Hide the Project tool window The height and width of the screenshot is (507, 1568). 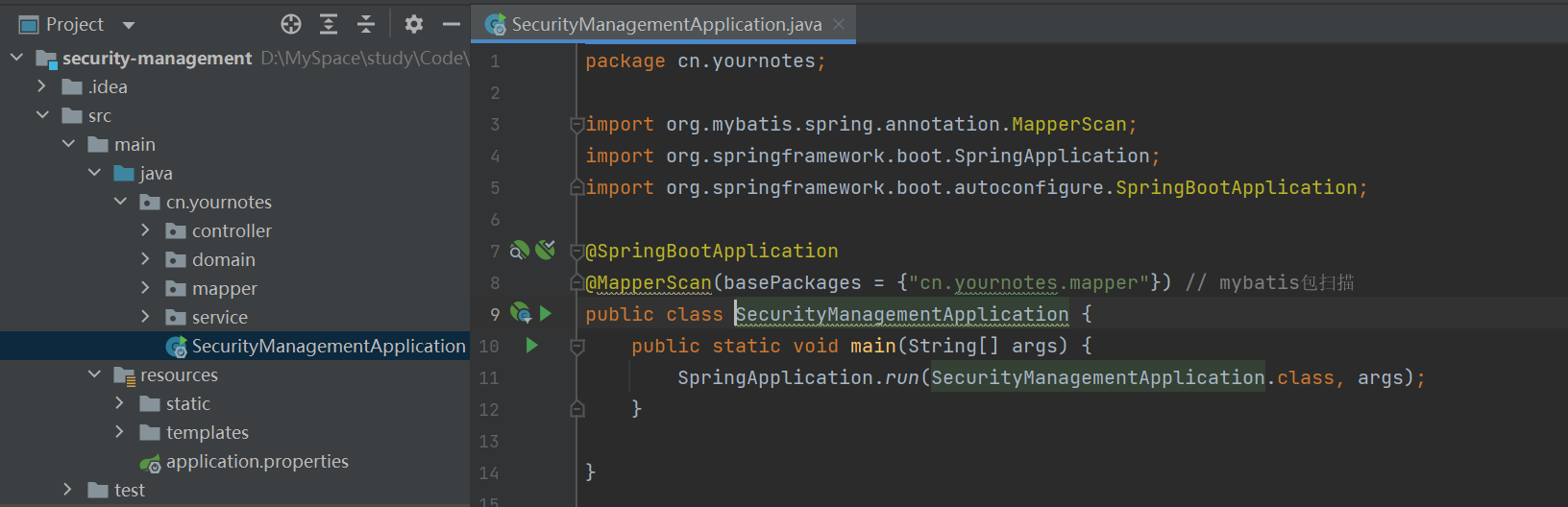click(452, 24)
